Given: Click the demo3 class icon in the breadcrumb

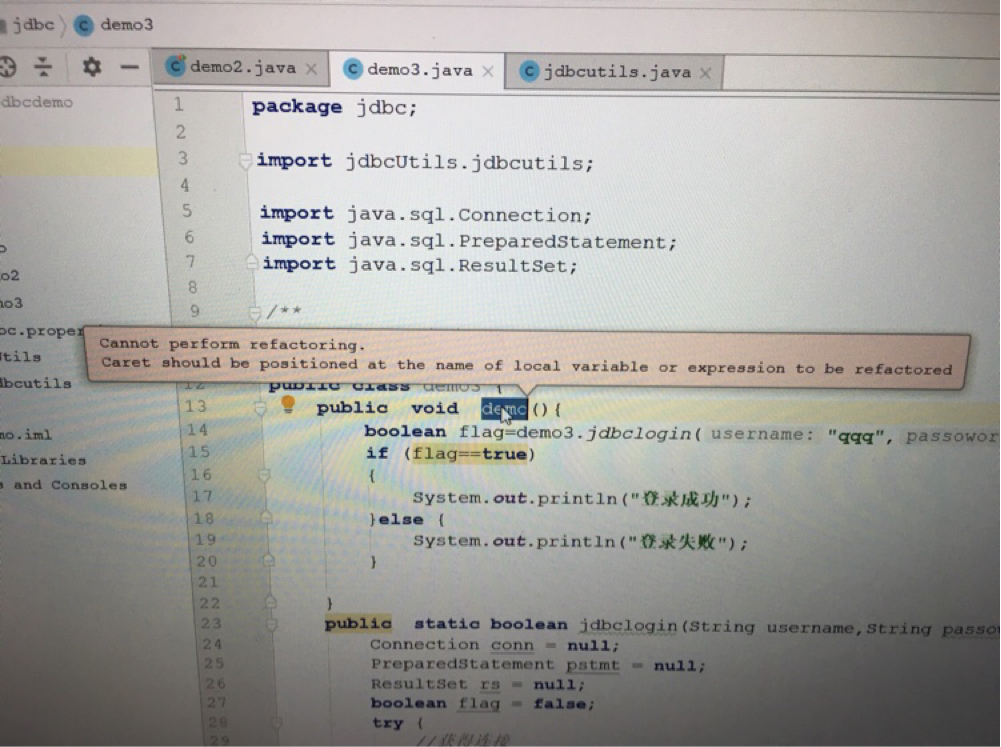Looking at the screenshot, I should pyautogui.click(x=84, y=25).
